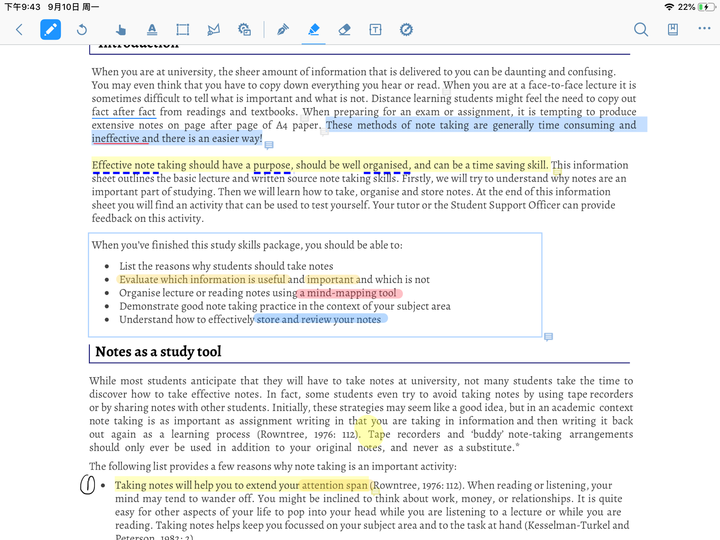The height and width of the screenshot is (540, 720).
Task: Select the pointing hand tool
Action: tap(121, 30)
